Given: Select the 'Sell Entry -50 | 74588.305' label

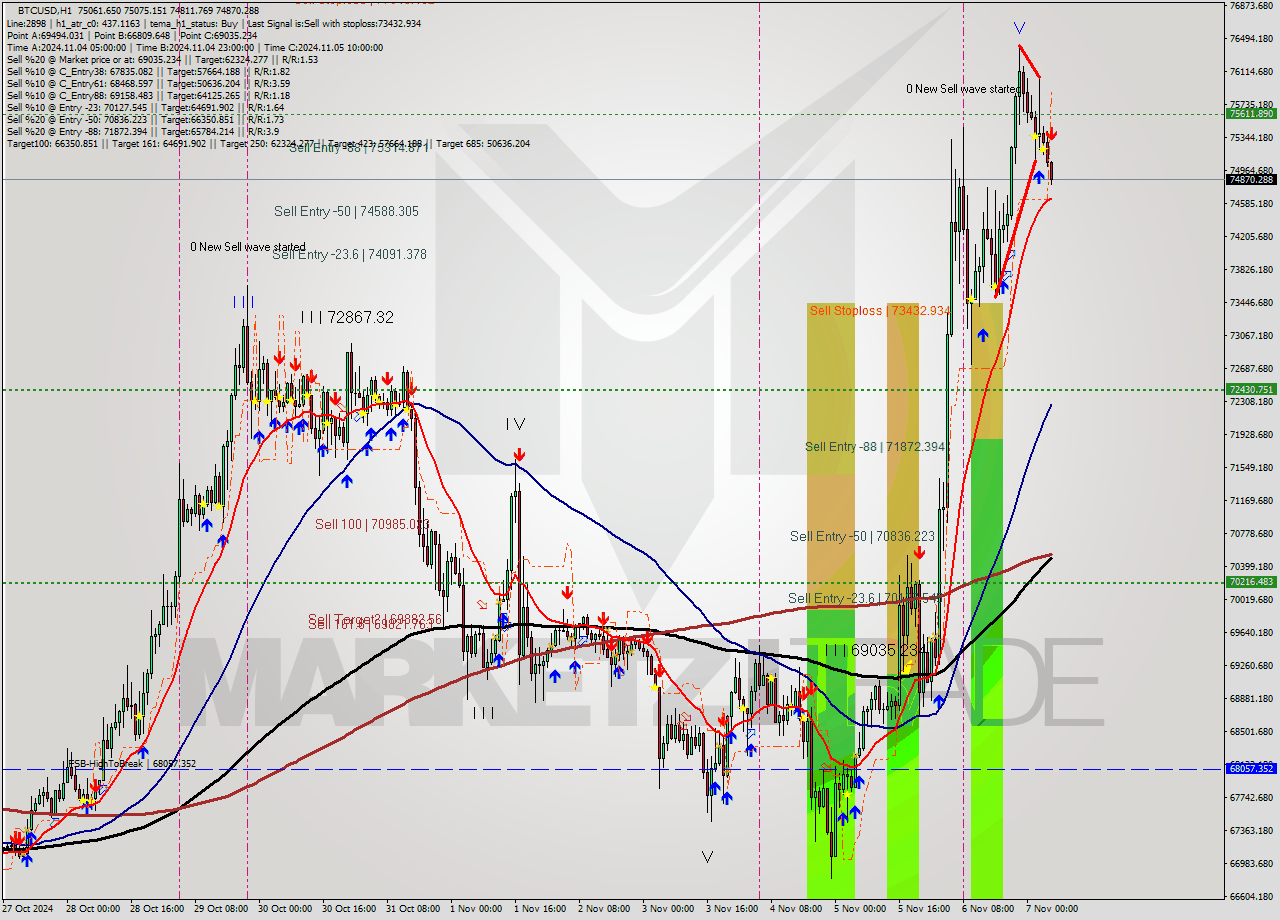Looking at the screenshot, I should [346, 211].
